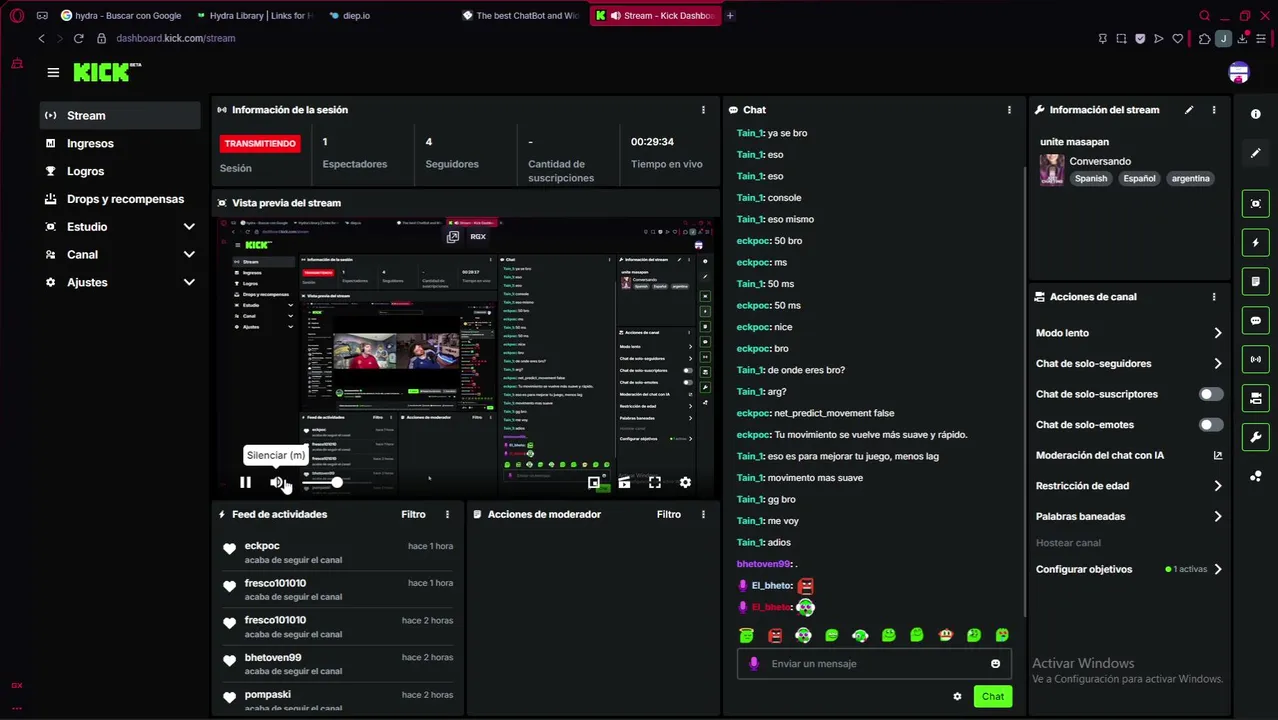Click the argentina tag chip
Viewport: 1278px width, 720px height.
click(1190, 179)
